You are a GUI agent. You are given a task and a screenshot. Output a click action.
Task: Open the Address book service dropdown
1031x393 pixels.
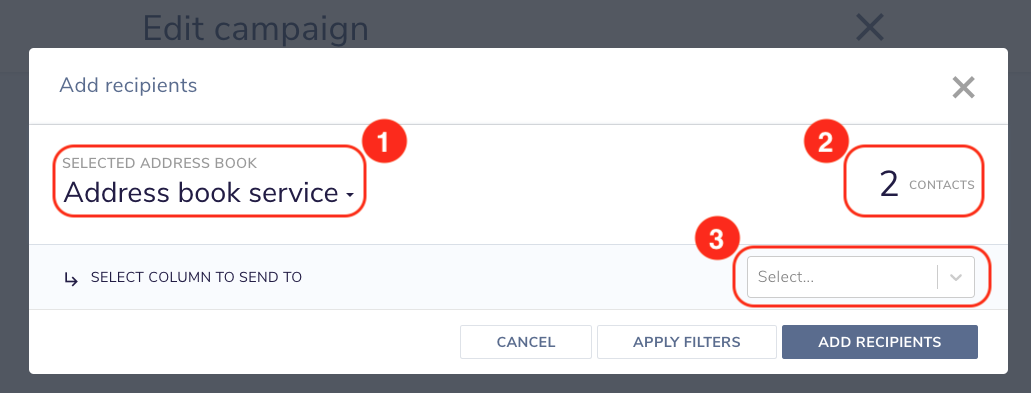[x=208, y=193]
